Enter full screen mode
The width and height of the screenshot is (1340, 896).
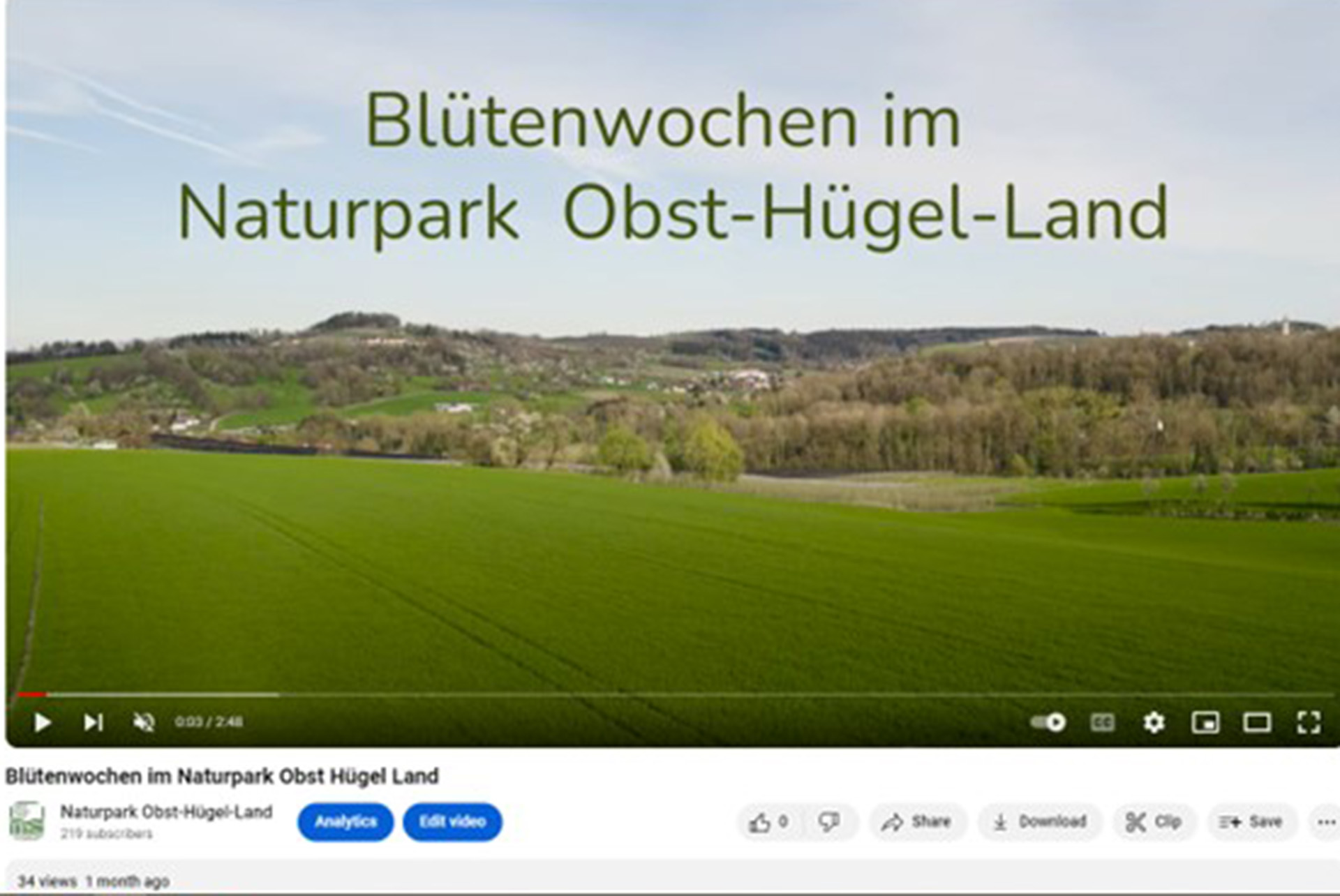[x=1309, y=722]
